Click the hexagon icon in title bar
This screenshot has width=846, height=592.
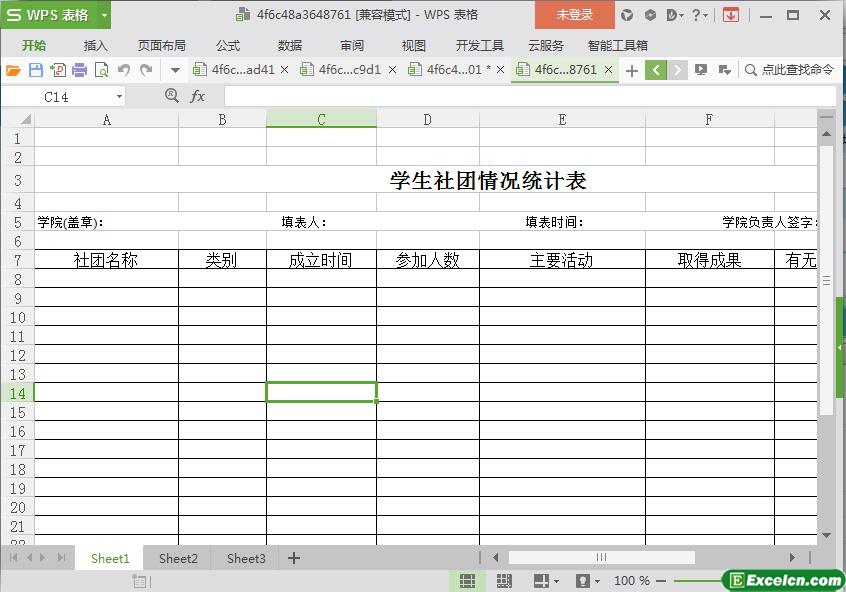tap(650, 15)
